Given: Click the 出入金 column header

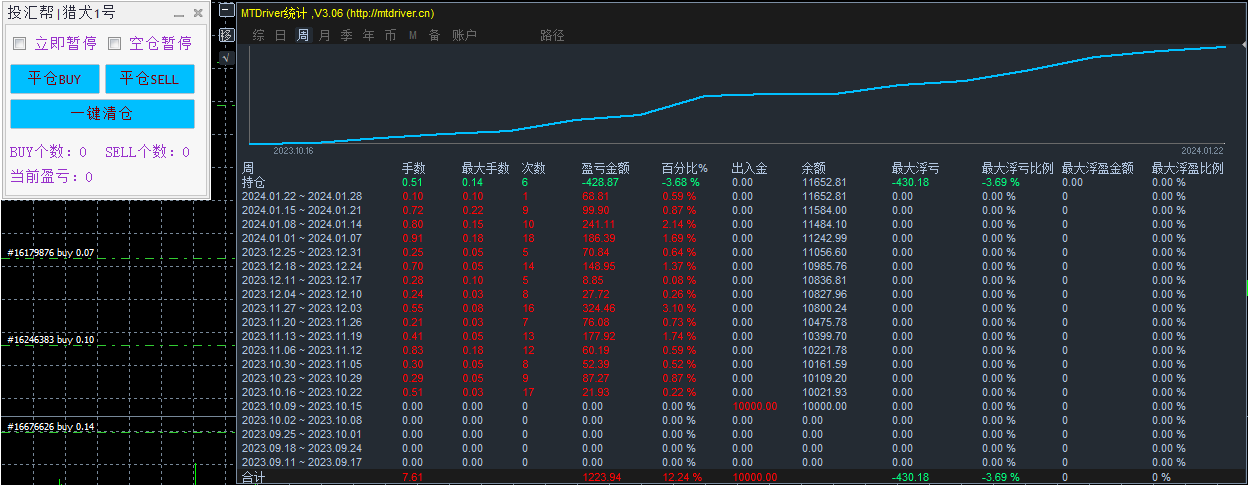Looking at the screenshot, I should pyautogui.click(x=749, y=168).
